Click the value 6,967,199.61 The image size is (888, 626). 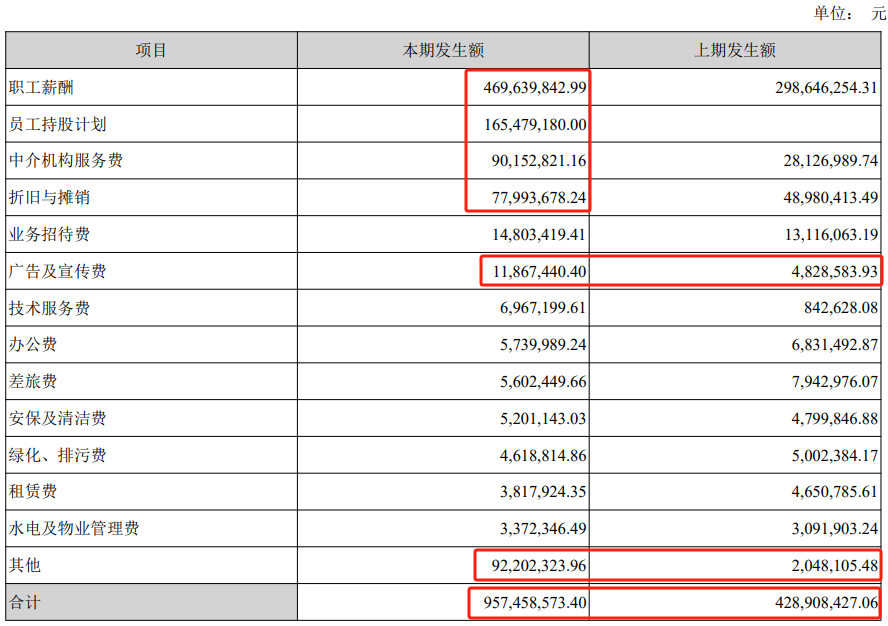point(543,308)
